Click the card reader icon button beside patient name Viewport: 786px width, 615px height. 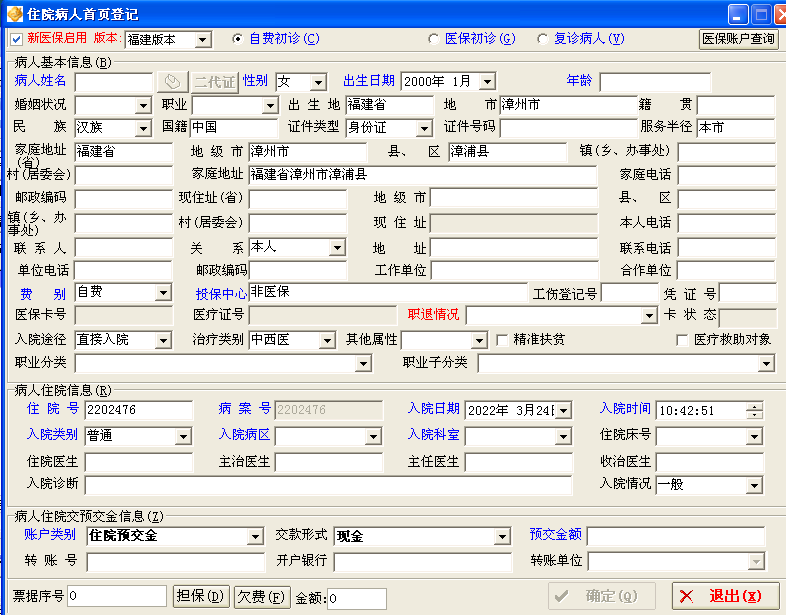tap(172, 81)
